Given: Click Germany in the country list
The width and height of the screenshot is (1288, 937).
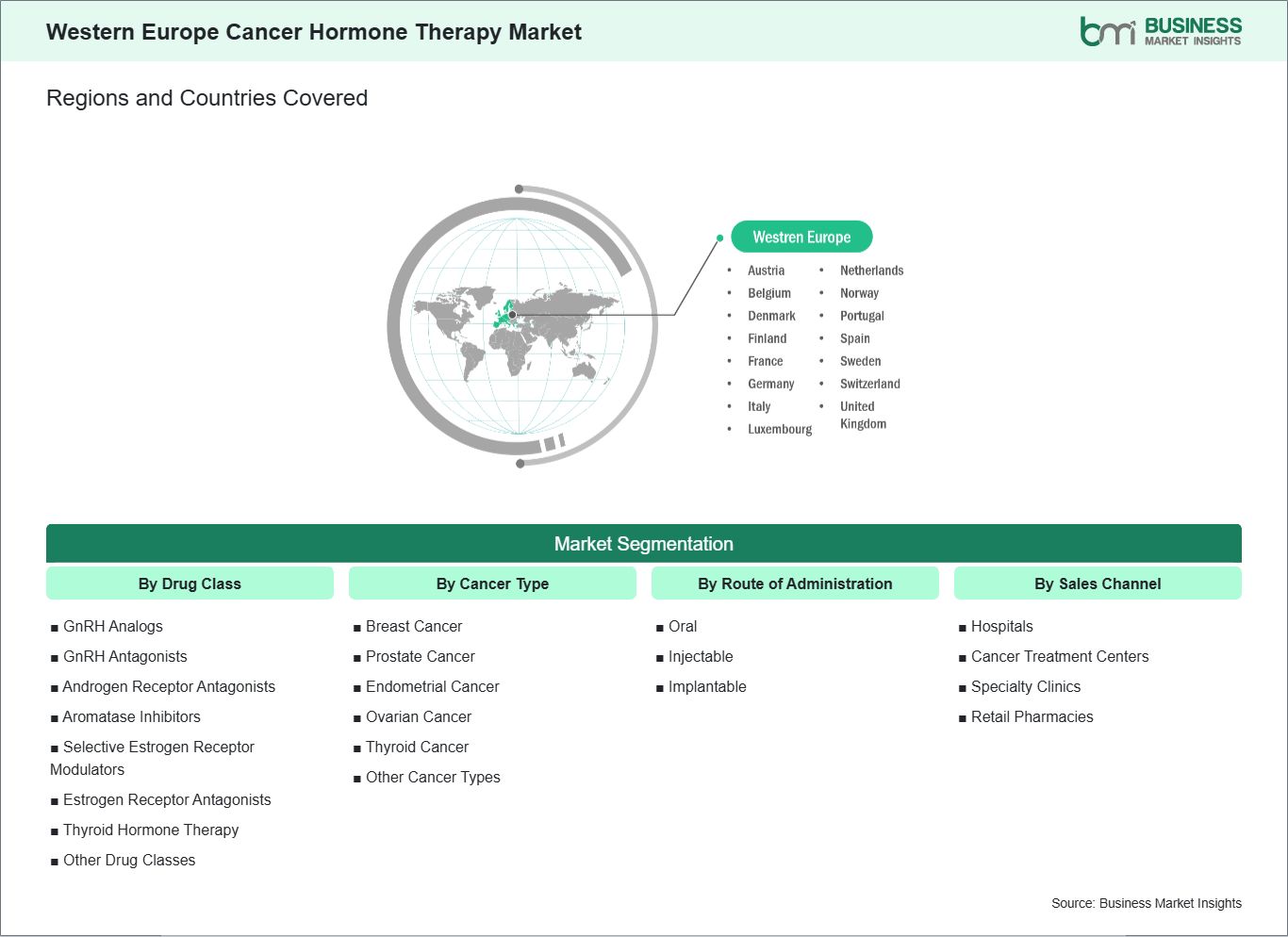Looking at the screenshot, I should click(x=770, y=384).
